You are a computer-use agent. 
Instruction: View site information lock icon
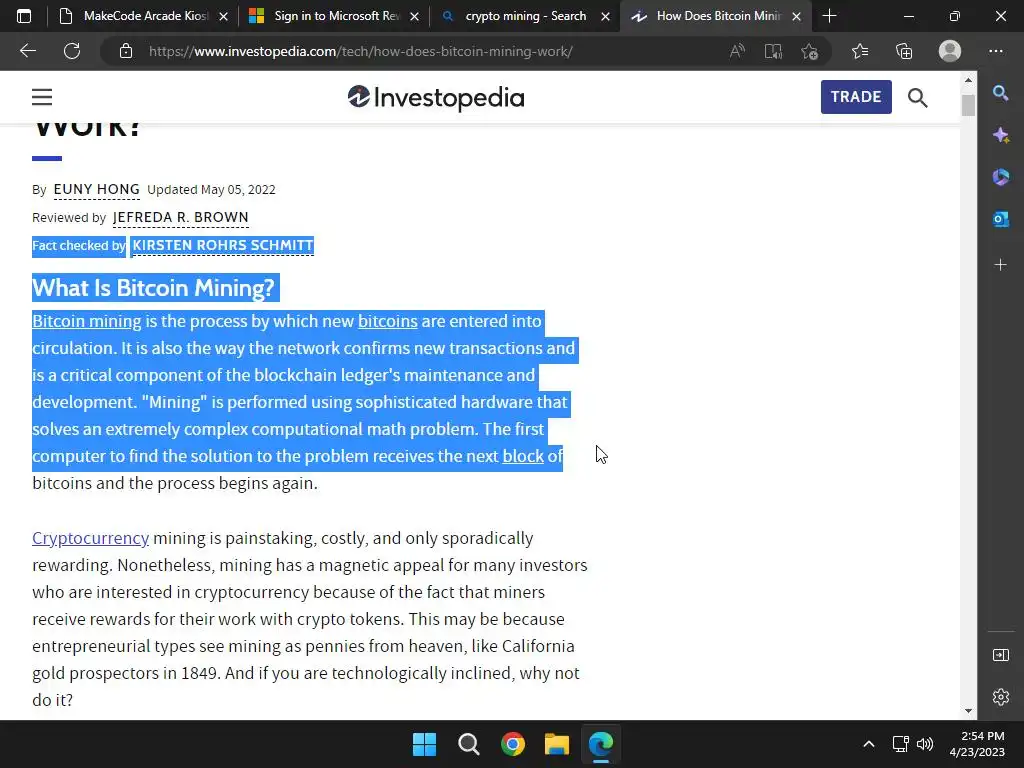pyautogui.click(x=126, y=51)
